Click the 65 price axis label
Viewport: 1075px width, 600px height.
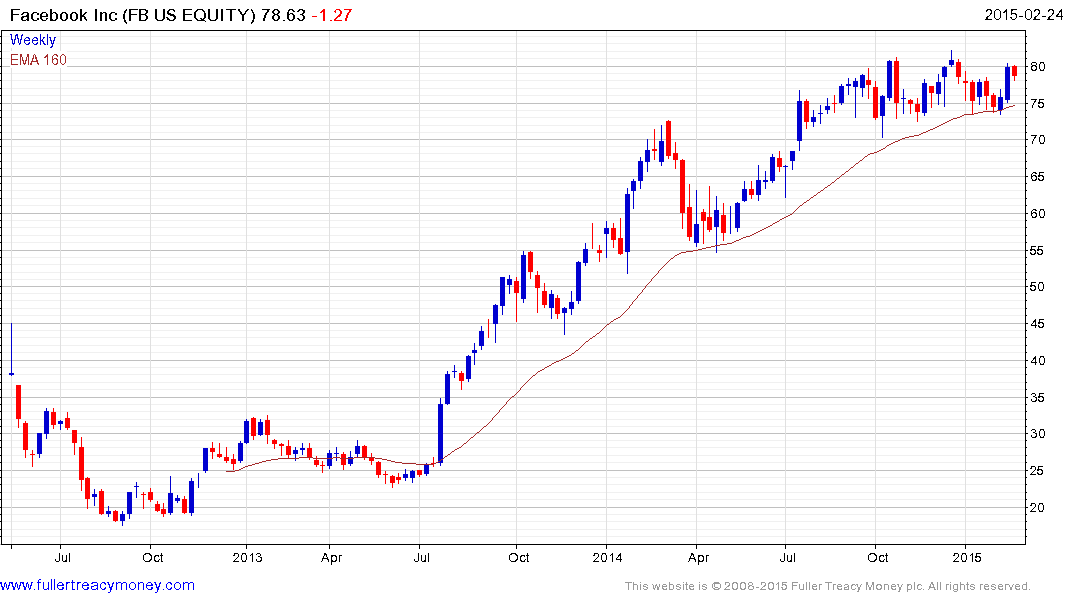(x=1037, y=177)
